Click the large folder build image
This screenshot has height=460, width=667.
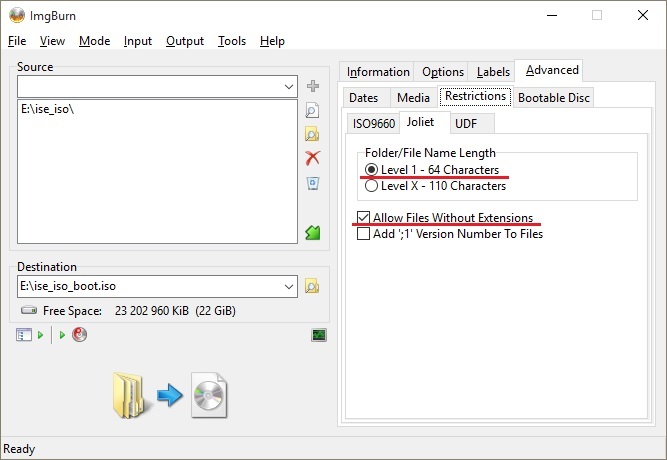[x=131, y=395]
